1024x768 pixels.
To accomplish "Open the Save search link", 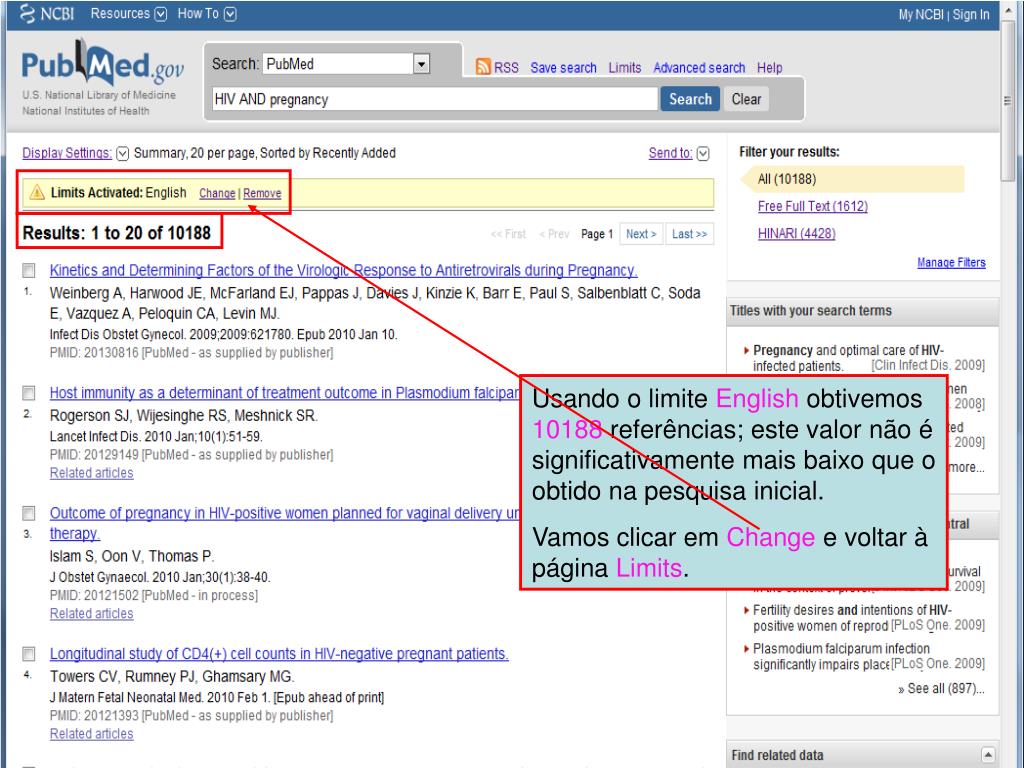I will click(563, 68).
